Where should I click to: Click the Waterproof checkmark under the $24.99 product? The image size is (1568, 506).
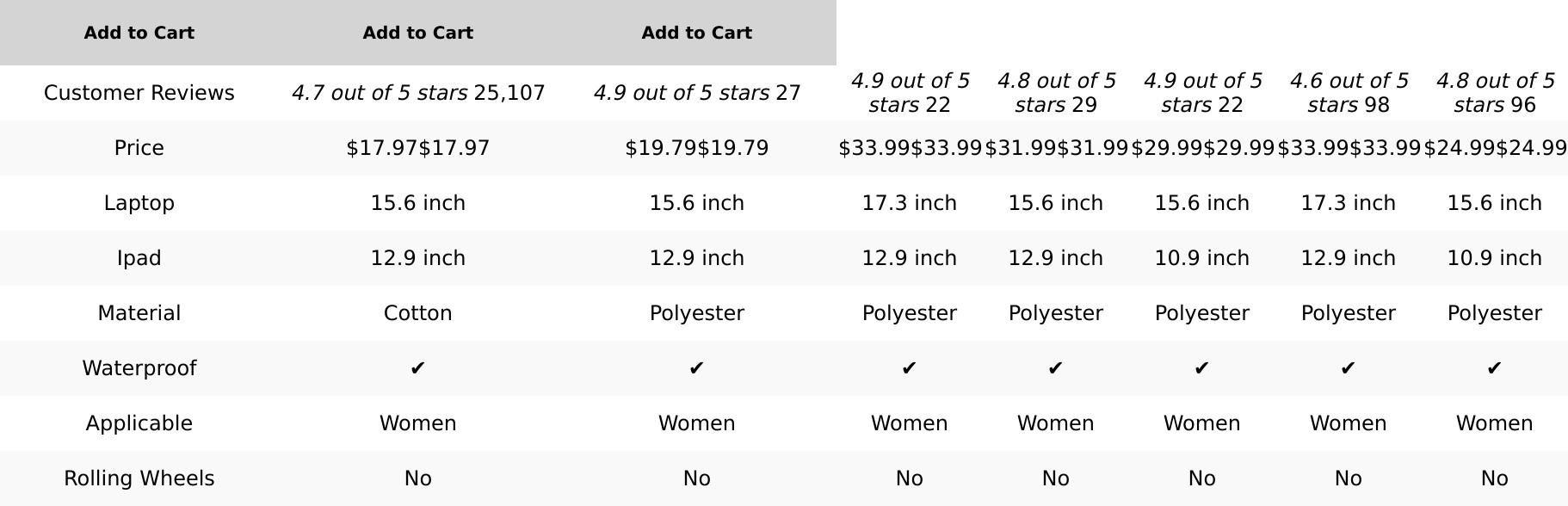tap(1495, 368)
